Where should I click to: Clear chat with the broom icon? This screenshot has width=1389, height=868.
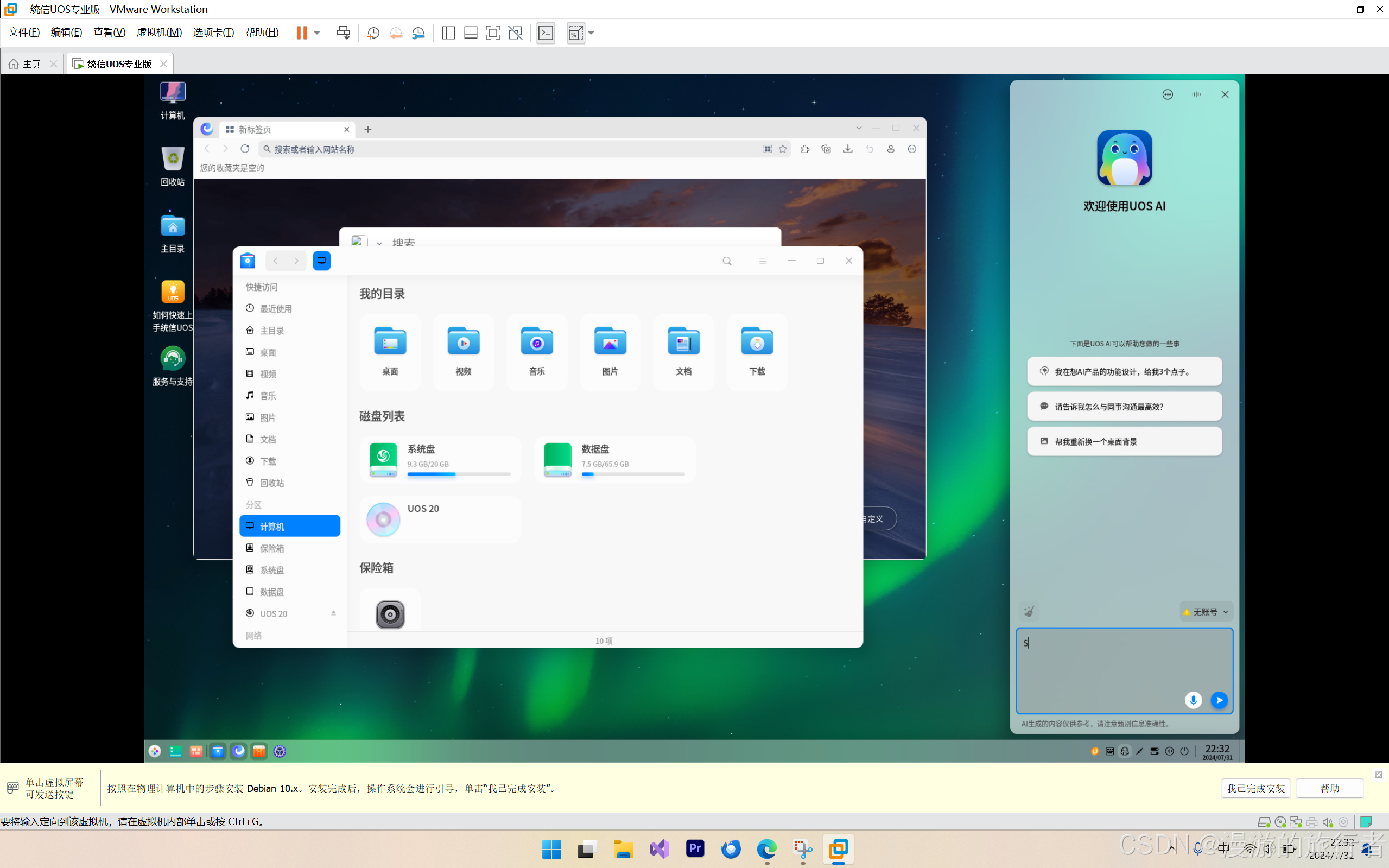[x=1029, y=611]
